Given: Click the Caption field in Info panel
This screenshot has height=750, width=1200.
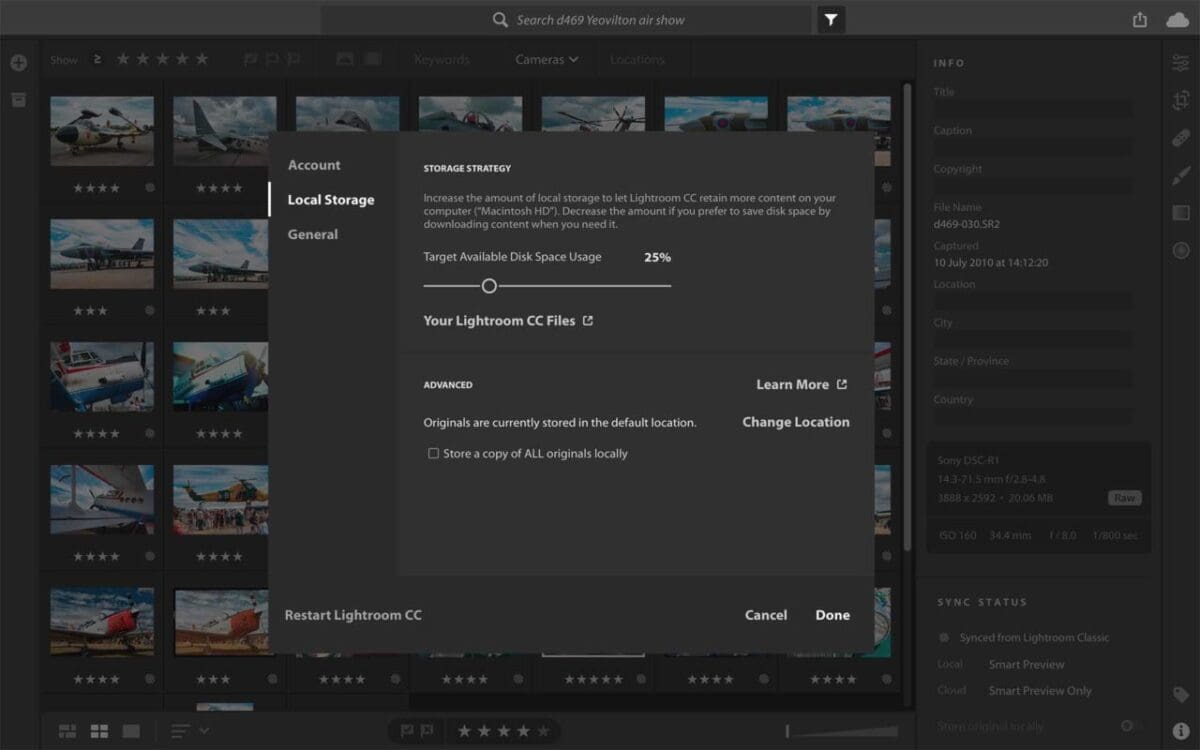Looking at the screenshot, I should coord(1033,148).
